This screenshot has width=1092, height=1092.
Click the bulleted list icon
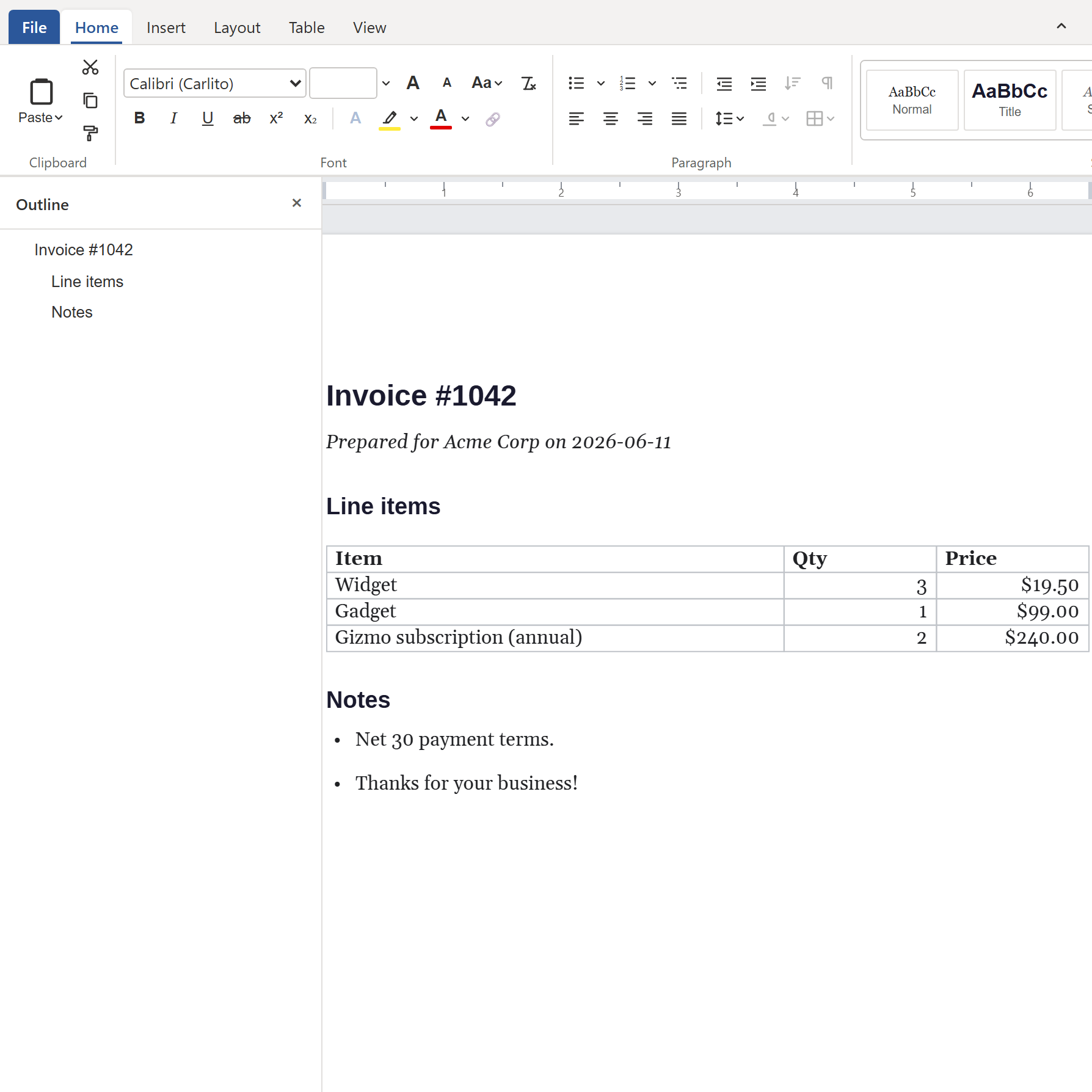[x=576, y=83]
